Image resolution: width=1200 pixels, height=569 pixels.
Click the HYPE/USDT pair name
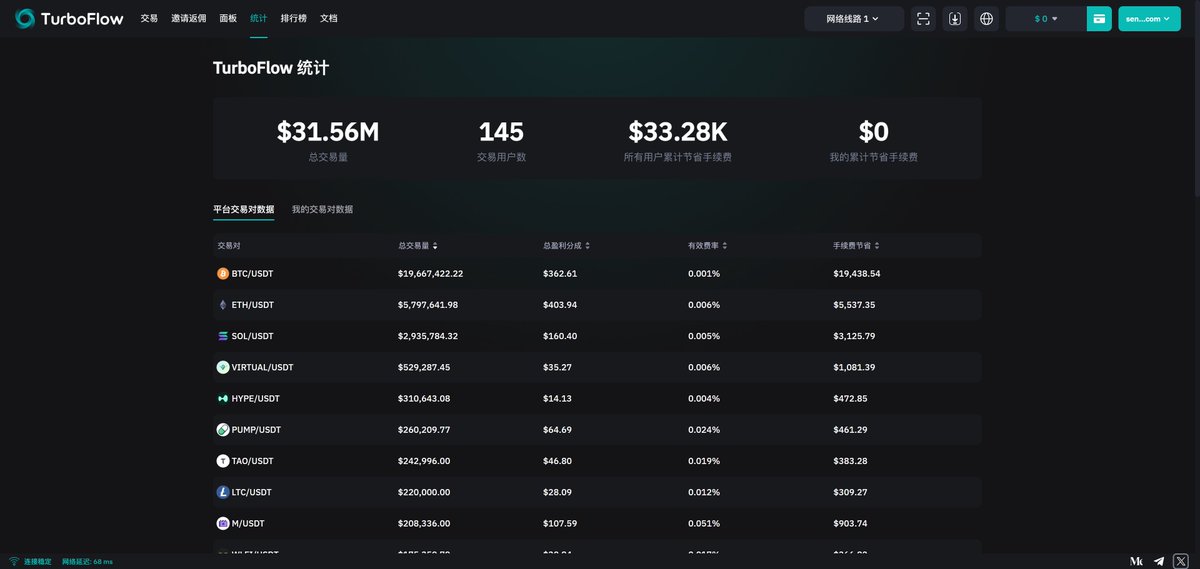tap(256, 398)
